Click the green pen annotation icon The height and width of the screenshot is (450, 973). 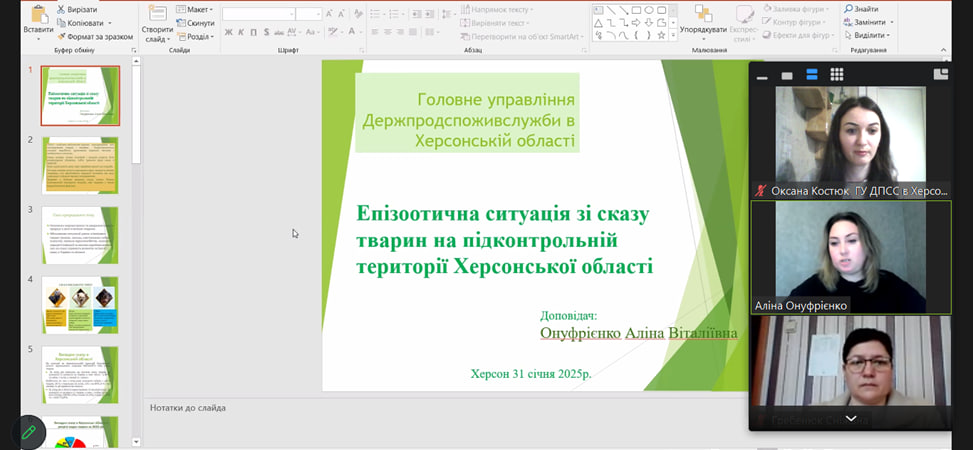tap(29, 432)
